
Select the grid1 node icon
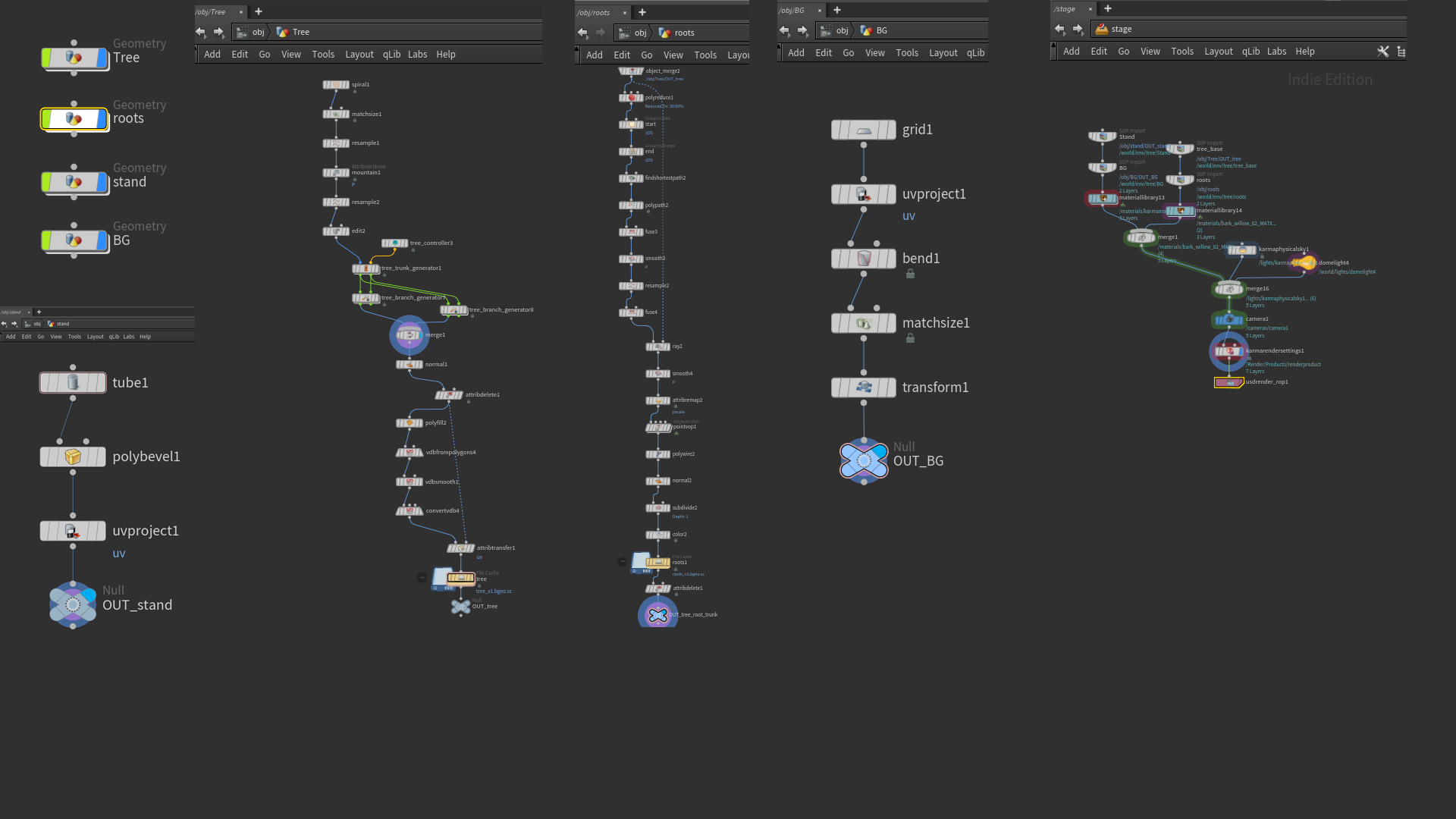863,130
